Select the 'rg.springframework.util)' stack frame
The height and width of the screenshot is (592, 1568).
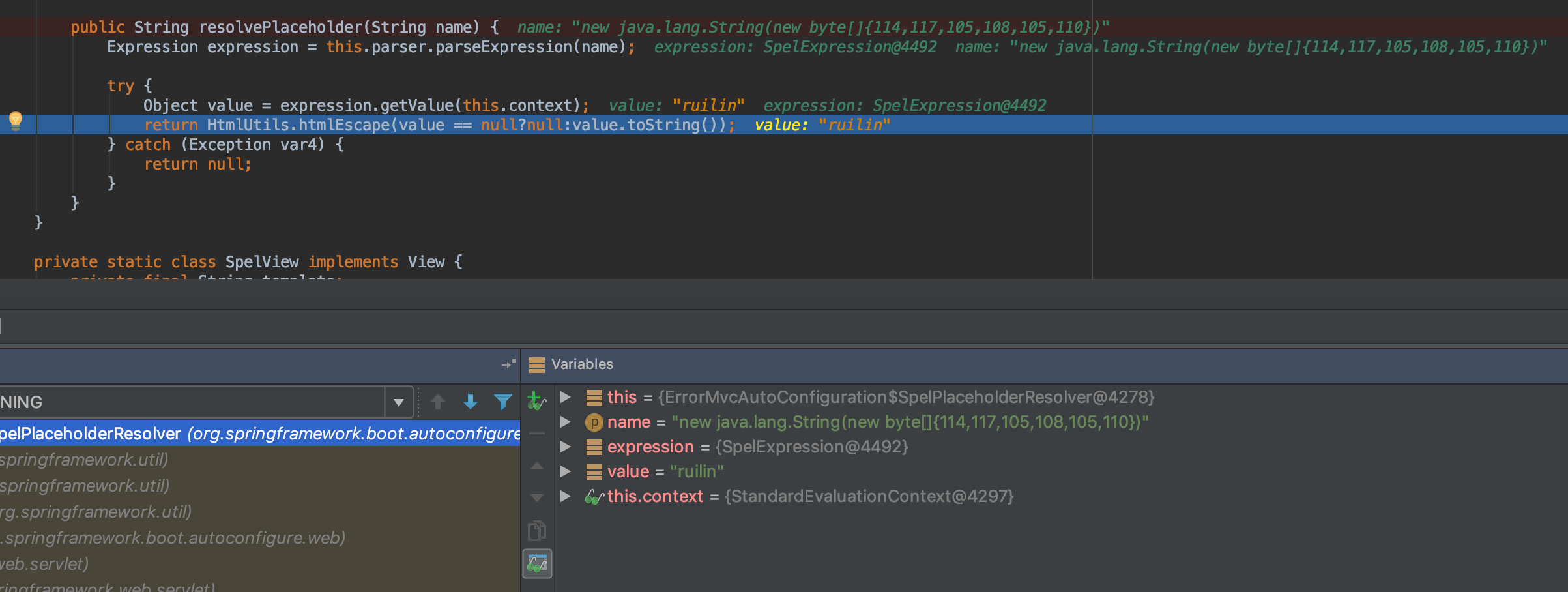coord(260,512)
